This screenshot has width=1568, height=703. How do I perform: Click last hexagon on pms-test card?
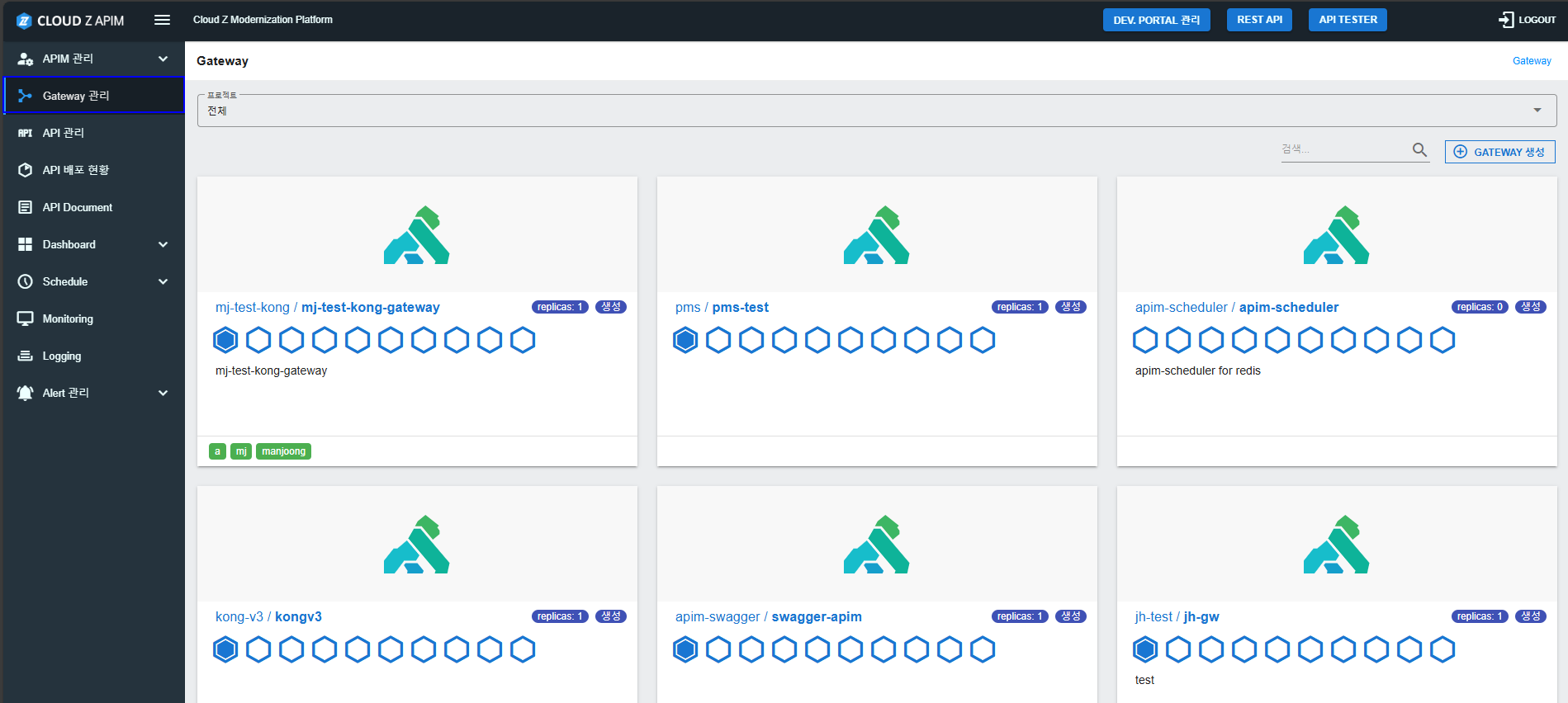[983, 340]
